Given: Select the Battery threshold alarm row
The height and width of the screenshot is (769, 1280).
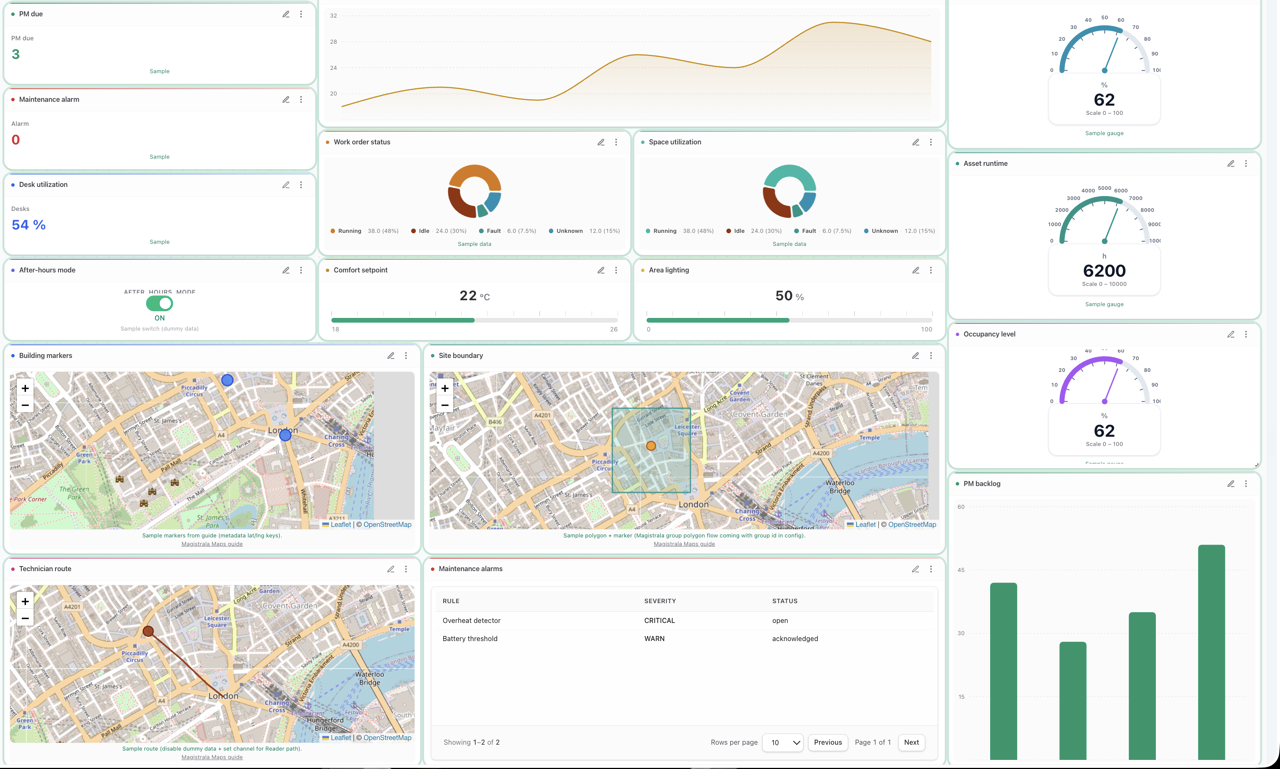Looking at the screenshot, I should (684, 638).
